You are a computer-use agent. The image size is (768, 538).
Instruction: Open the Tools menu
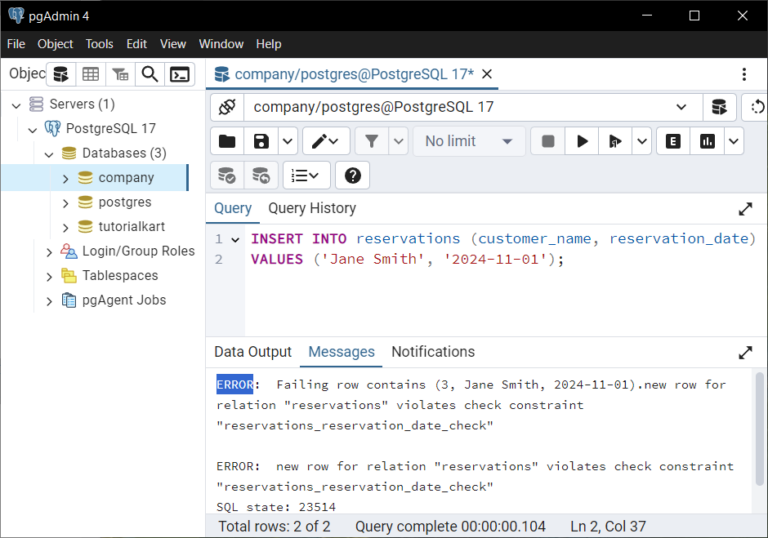point(99,44)
